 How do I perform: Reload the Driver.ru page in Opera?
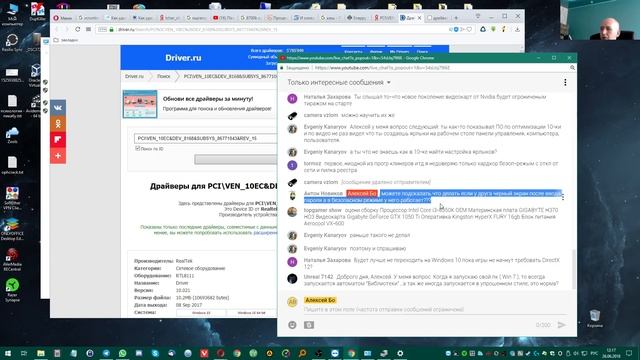coord(78,29)
